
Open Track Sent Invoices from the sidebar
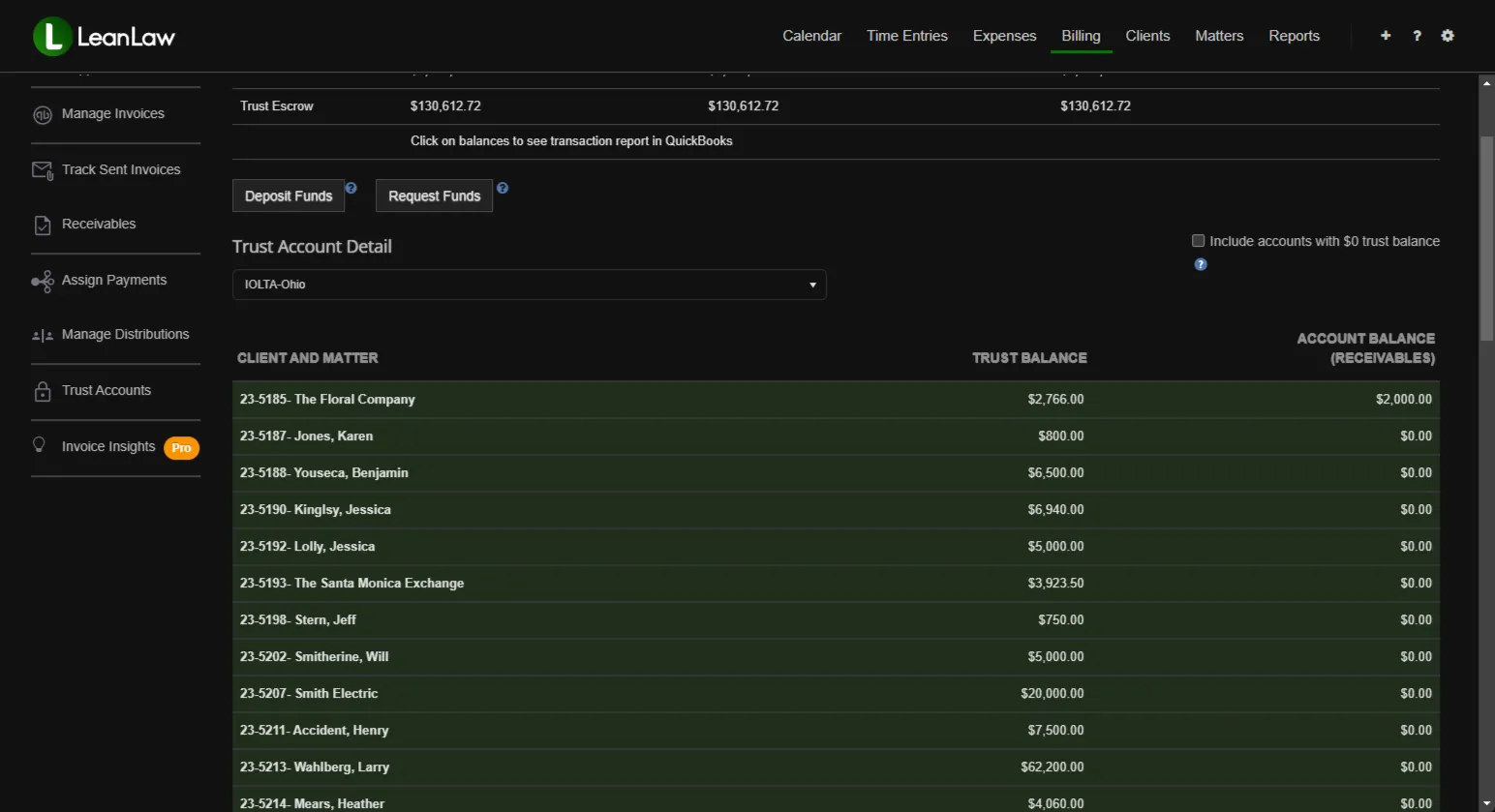click(121, 170)
